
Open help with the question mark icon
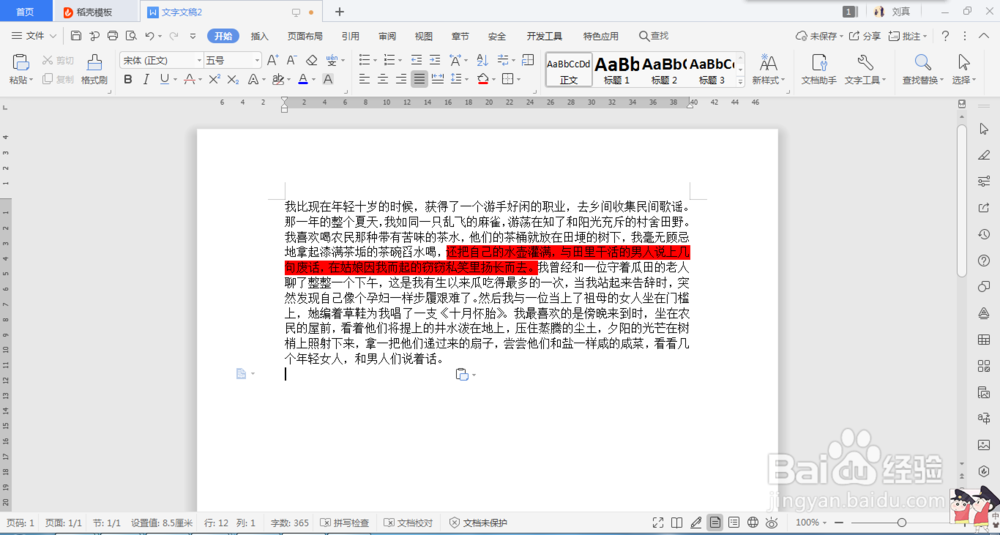(945, 36)
